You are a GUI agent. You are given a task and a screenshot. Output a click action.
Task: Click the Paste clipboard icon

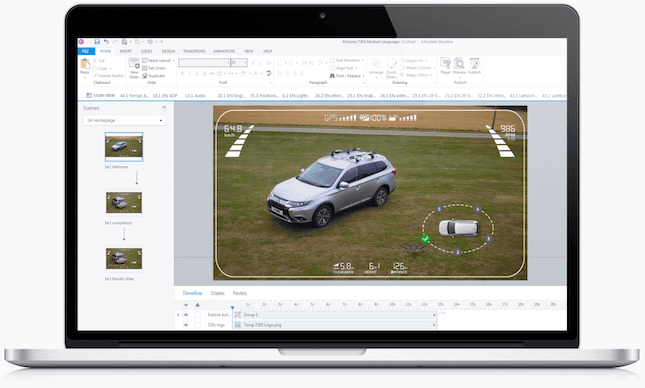[85, 63]
